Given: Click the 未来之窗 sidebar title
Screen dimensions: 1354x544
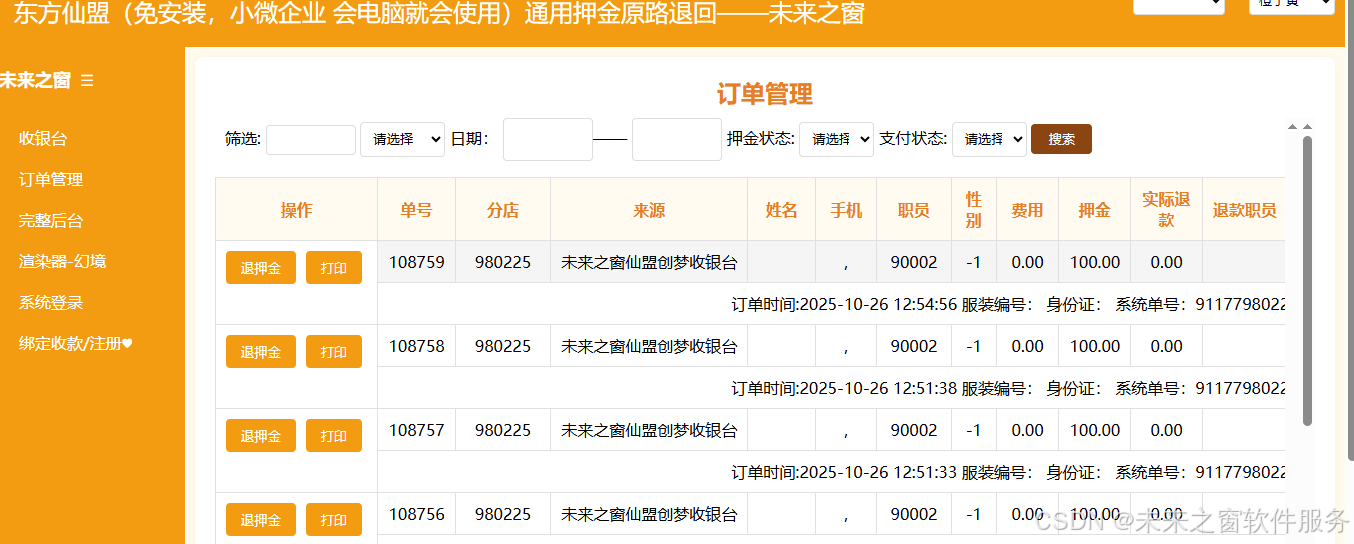Looking at the screenshot, I should click(35, 81).
